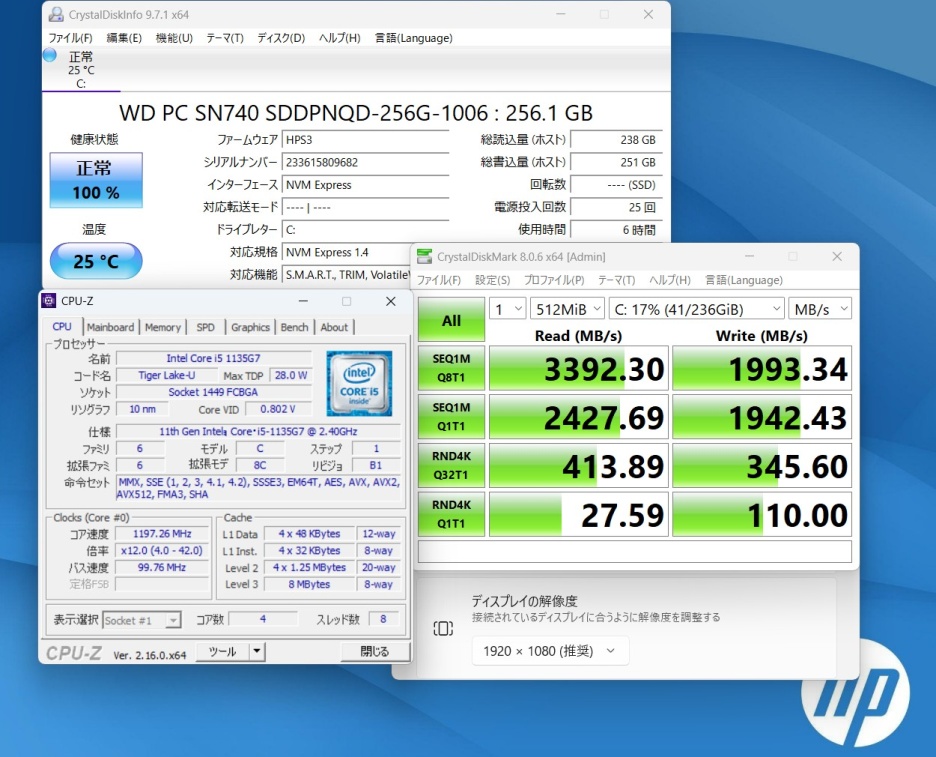Click the 正常 100% health status button
This screenshot has height=757, width=936.
click(x=96, y=180)
